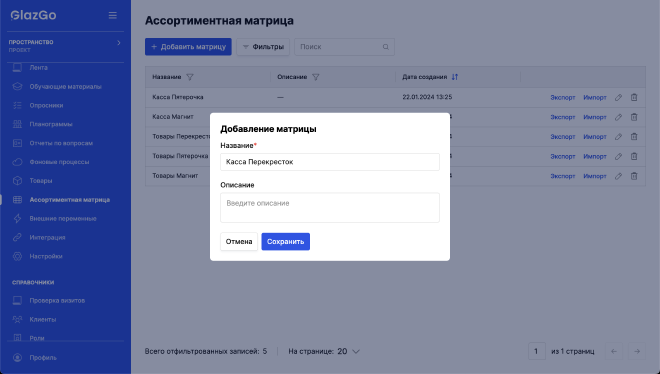Open the Фильтры button
The width and height of the screenshot is (660, 374).
point(263,47)
